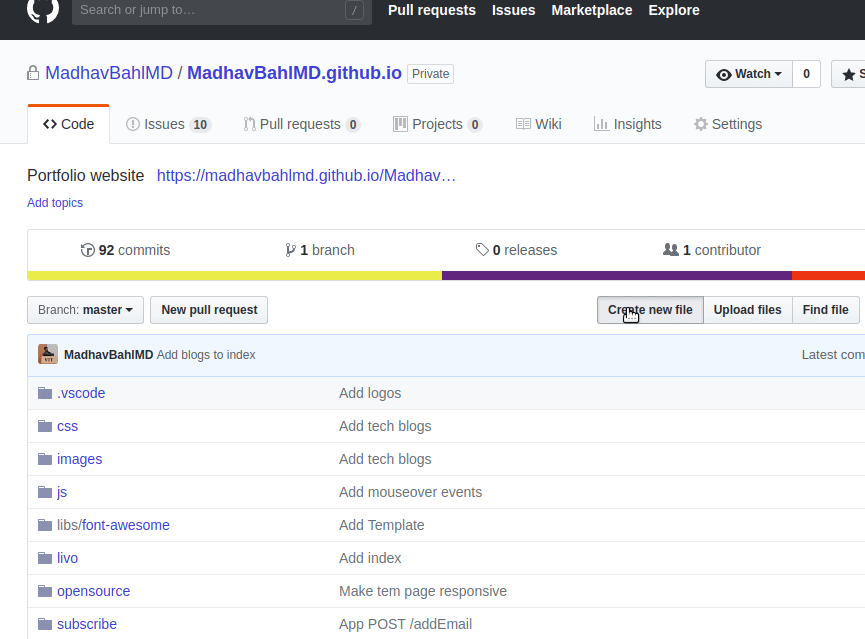This screenshot has width=865, height=639.
Task: Open the Add topics link
Action: 55,203
